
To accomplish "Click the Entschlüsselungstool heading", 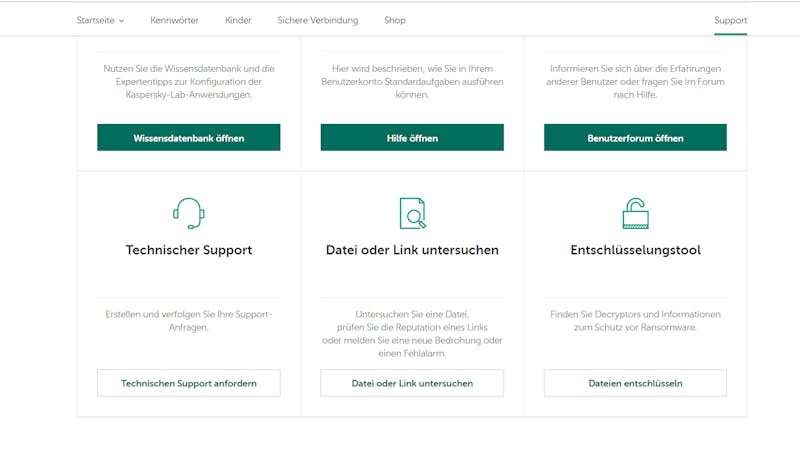I will 635,250.
